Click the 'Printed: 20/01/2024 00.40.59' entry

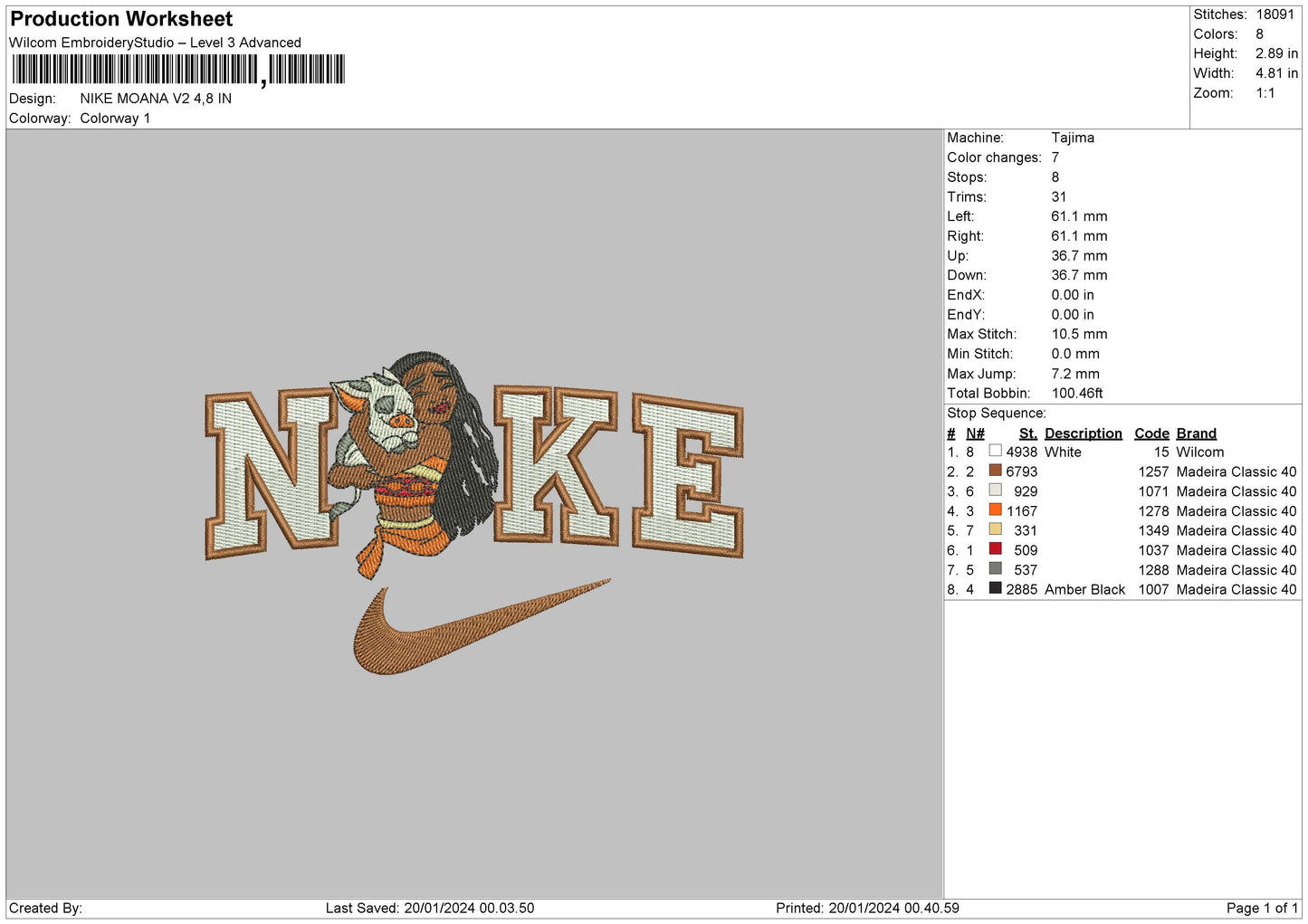[867, 908]
